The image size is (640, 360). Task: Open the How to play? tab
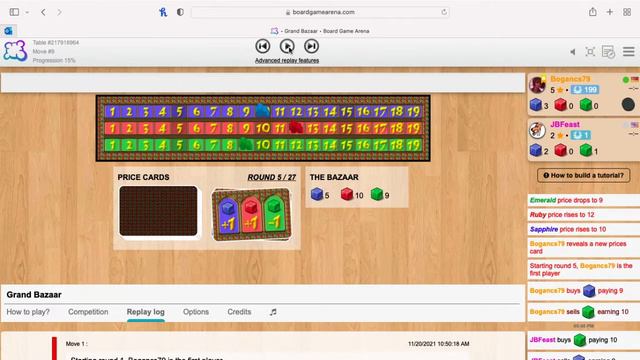(x=28, y=312)
